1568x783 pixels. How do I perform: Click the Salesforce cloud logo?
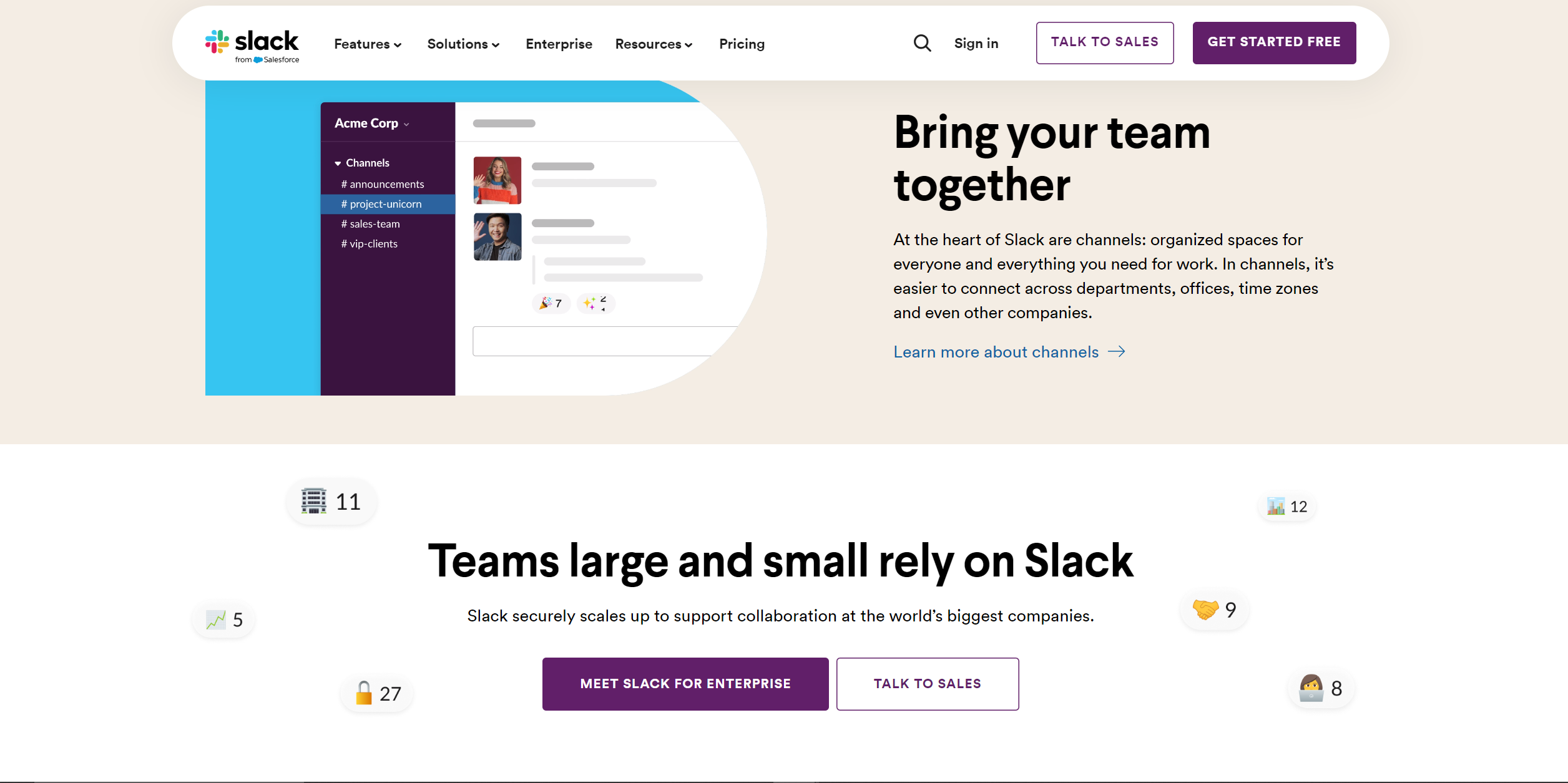(x=258, y=60)
